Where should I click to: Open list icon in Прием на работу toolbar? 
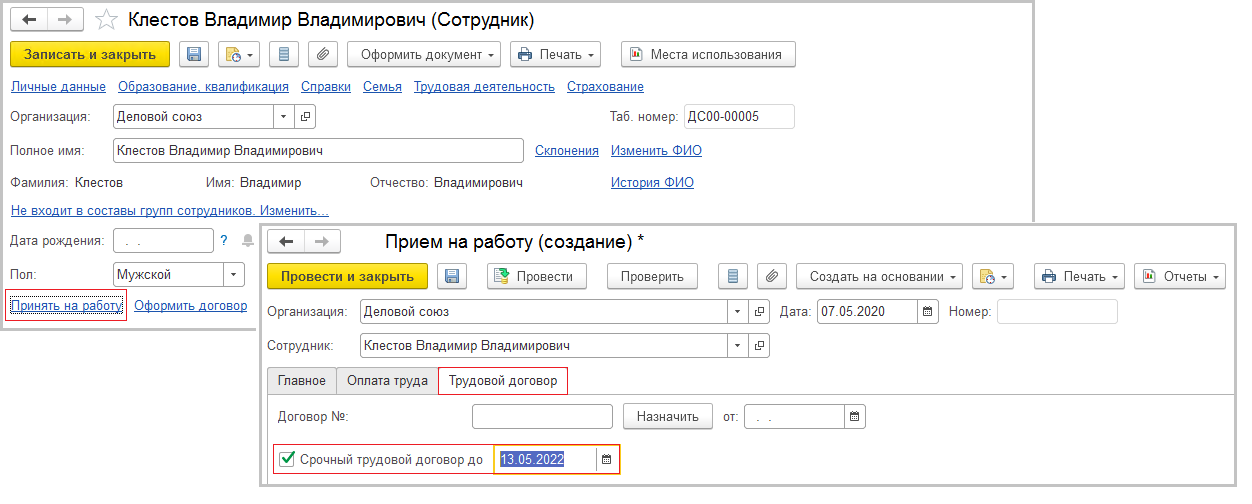pyautogui.click(x=735, y=276)
